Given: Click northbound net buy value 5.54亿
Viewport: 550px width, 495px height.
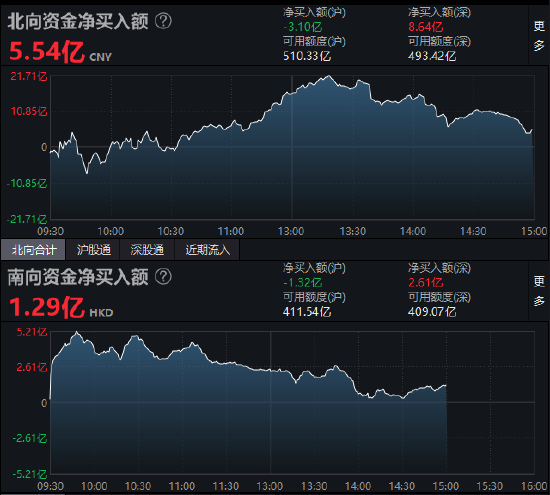Looking at the screenshot, I should coord(47,52).
